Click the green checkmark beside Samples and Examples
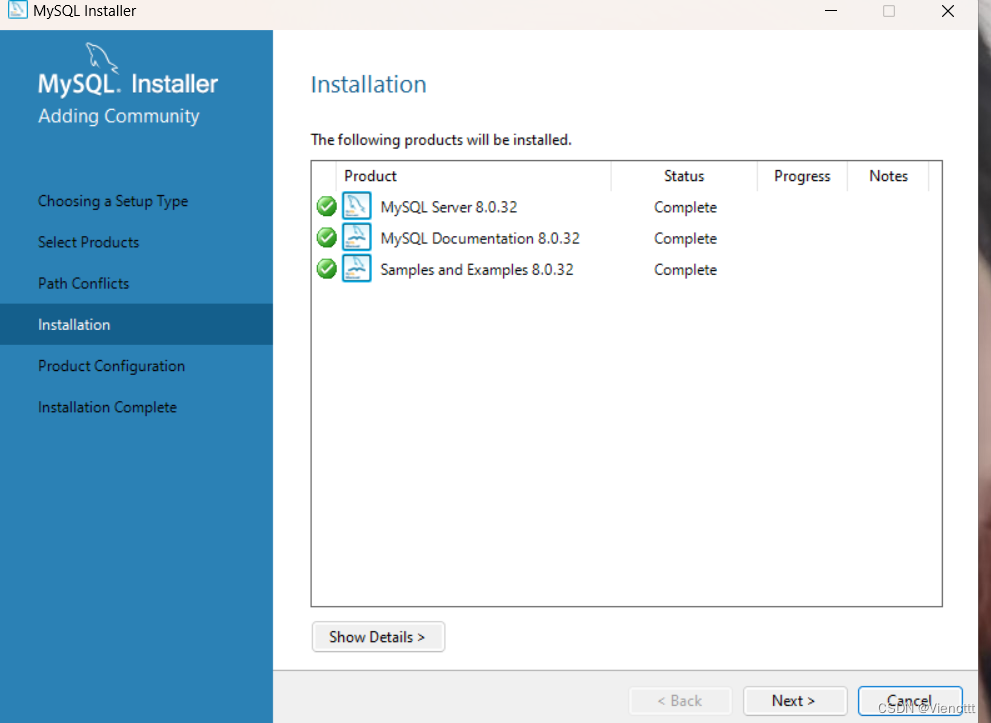The width and height of the screenshot is (991, 723). click(x=326, y=268)
